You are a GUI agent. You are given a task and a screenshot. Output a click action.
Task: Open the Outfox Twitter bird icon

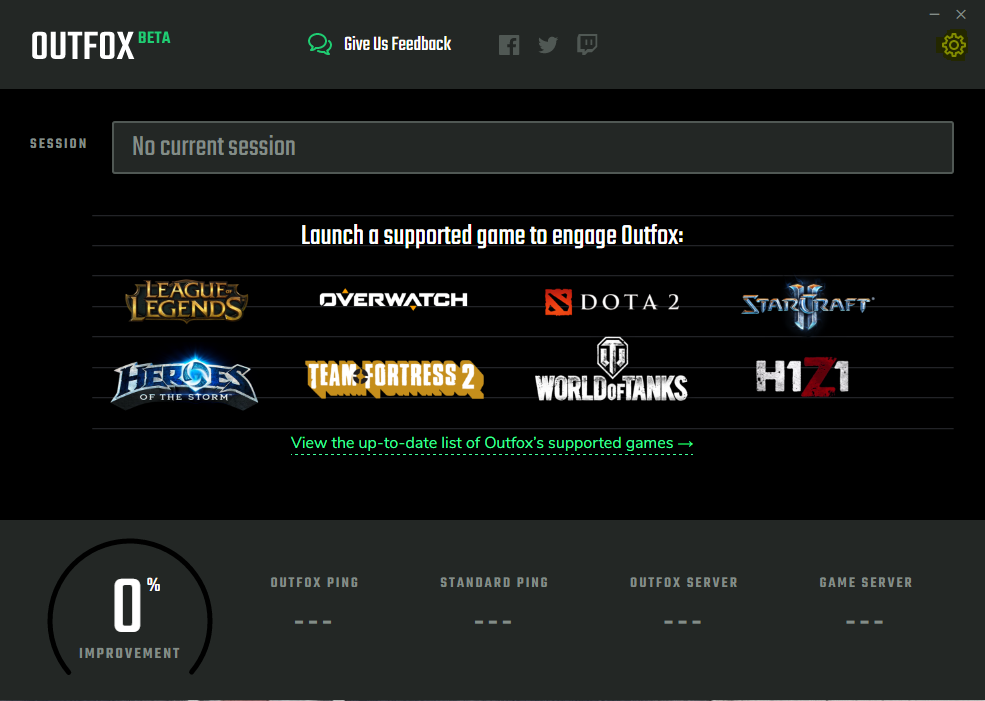click(x=548, y=45)
